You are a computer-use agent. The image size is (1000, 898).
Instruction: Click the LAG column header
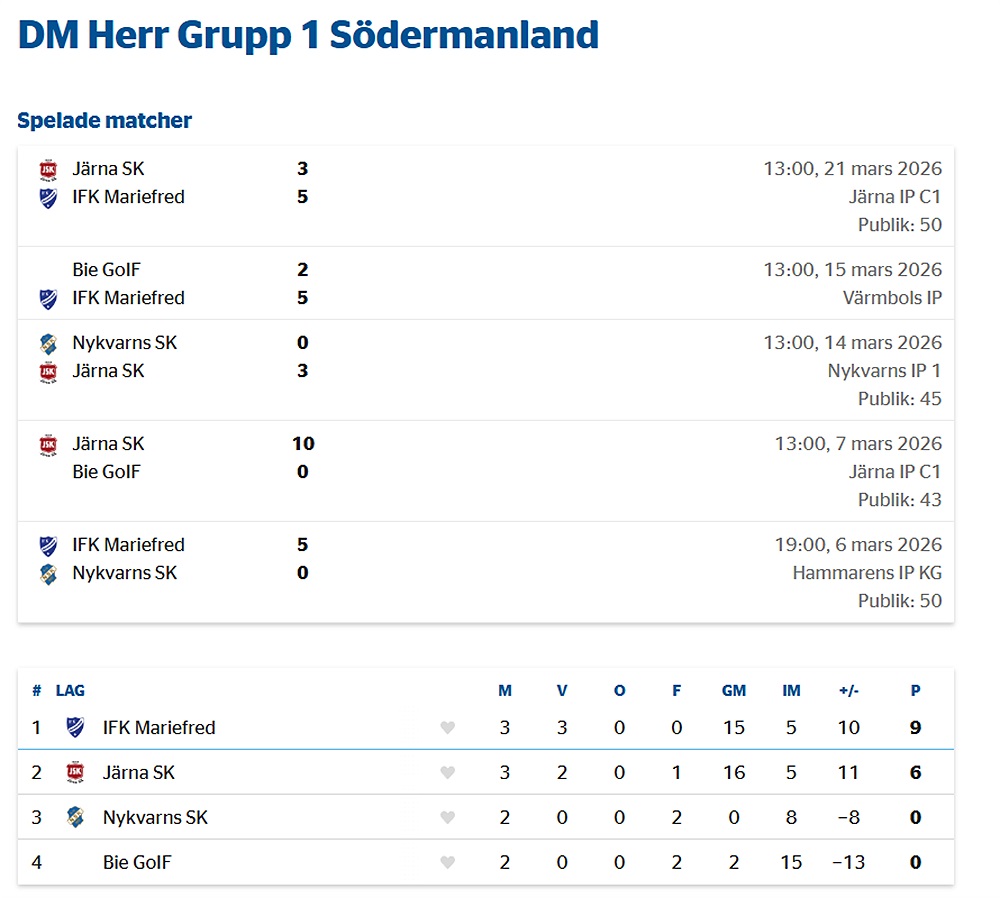pyautogui.click(x=70, y=690)
